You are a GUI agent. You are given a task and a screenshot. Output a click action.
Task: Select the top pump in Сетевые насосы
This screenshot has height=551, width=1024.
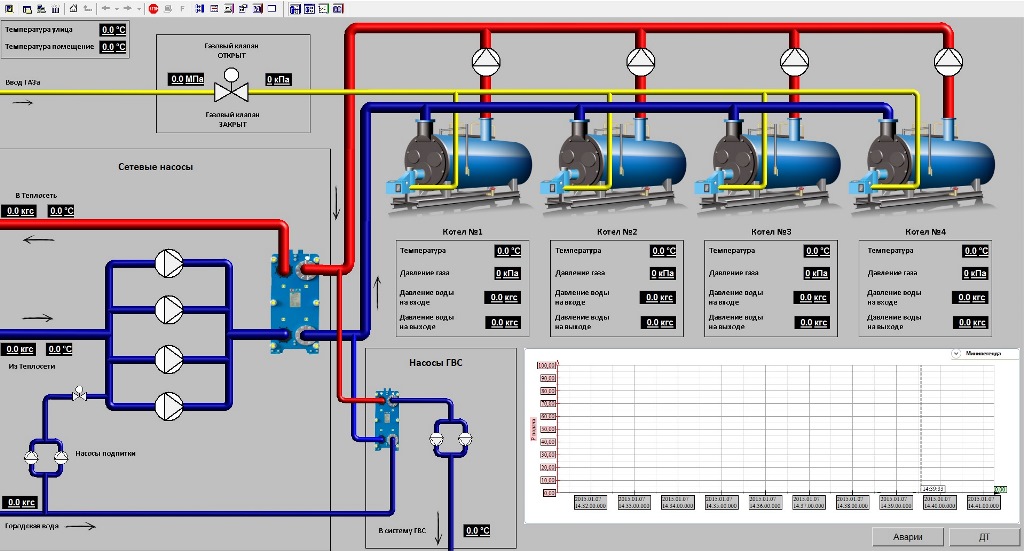click(x=168, y=264)
